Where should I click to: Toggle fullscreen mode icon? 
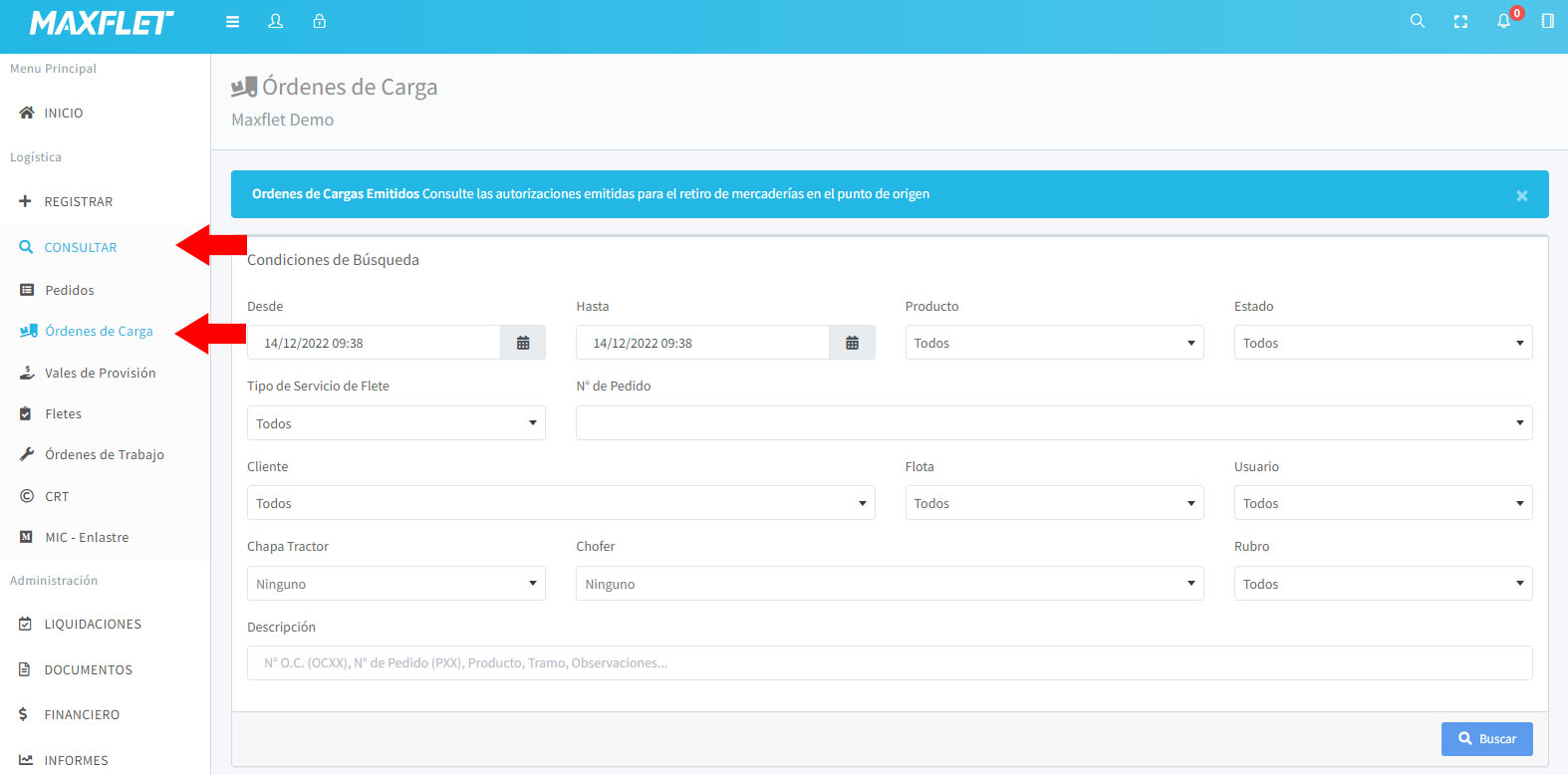point(1460,21)
